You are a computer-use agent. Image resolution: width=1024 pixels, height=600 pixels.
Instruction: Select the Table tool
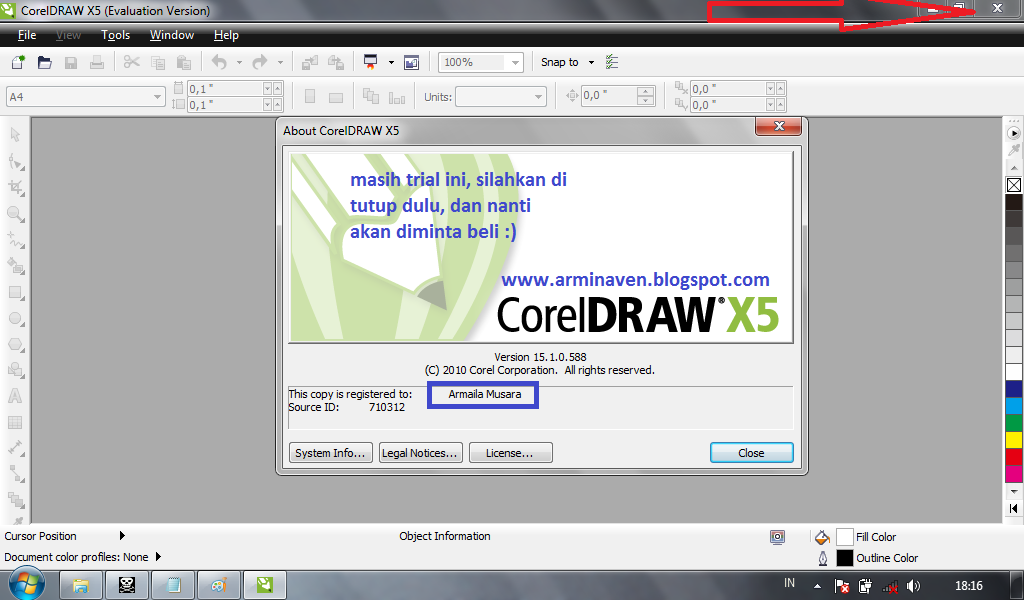[x=15, y=422]
